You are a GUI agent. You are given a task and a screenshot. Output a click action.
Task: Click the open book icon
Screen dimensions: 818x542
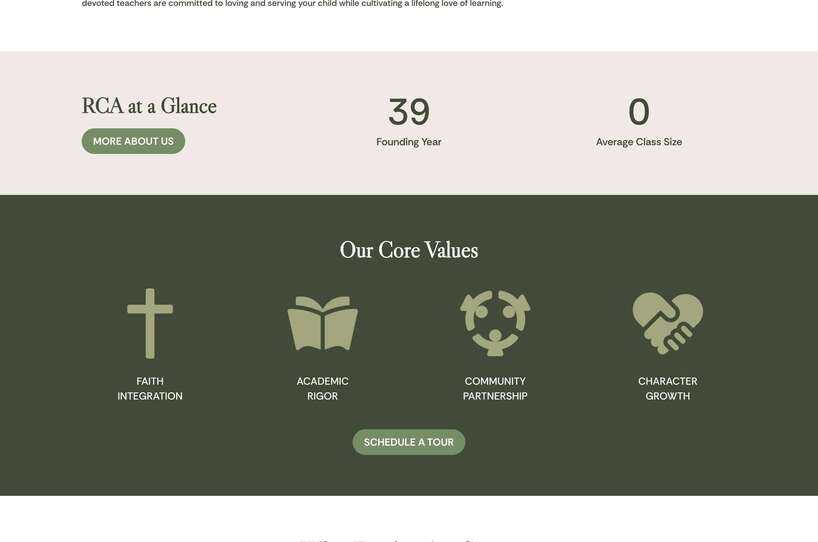click(322, 323)
